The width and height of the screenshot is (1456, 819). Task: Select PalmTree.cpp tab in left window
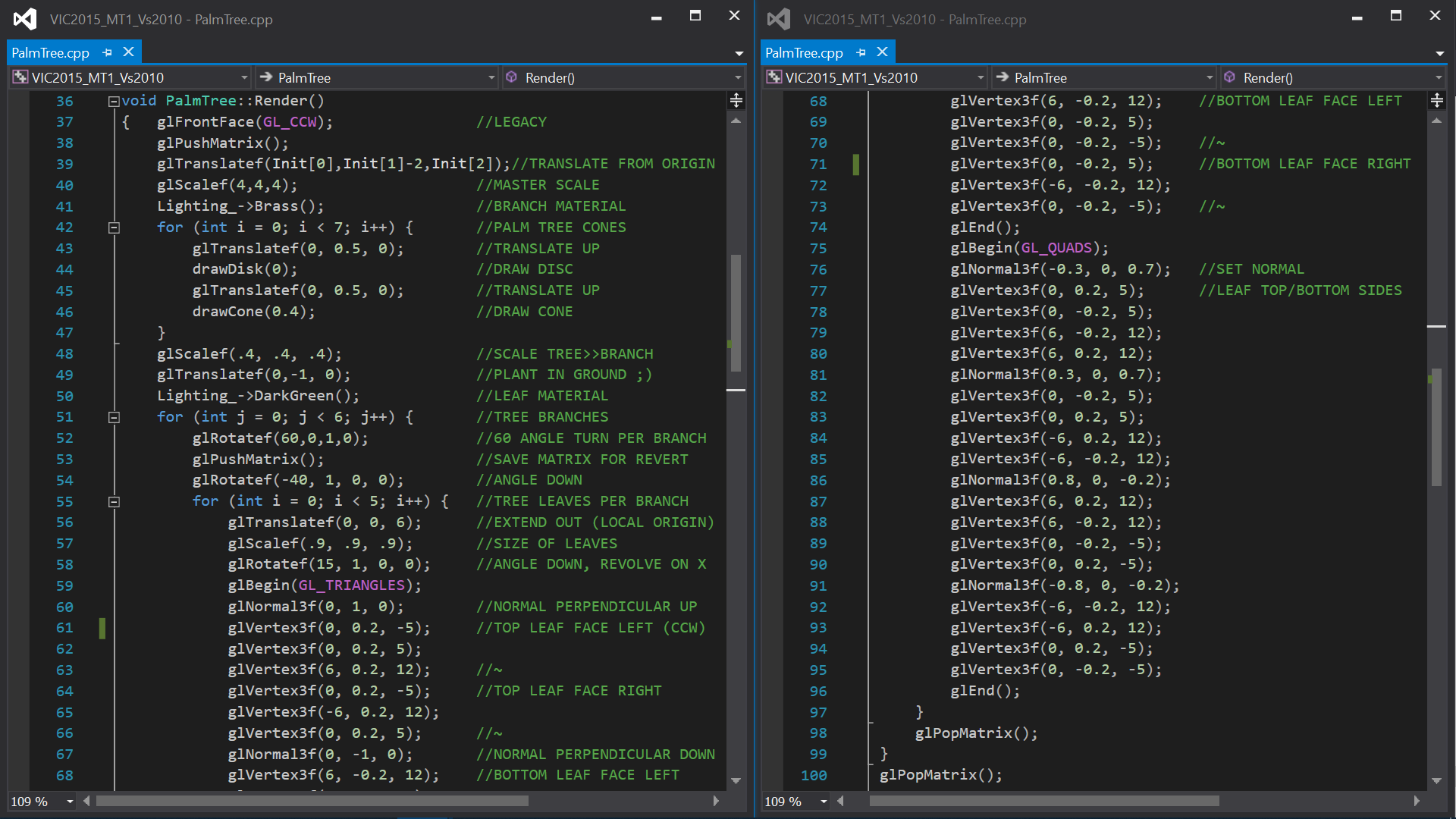click(50, 52)
